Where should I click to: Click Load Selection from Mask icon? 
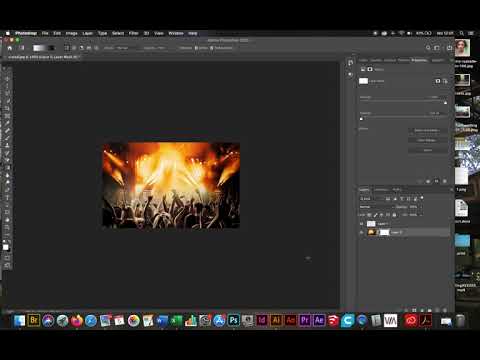pyautogui.click(x=420, y=181)
